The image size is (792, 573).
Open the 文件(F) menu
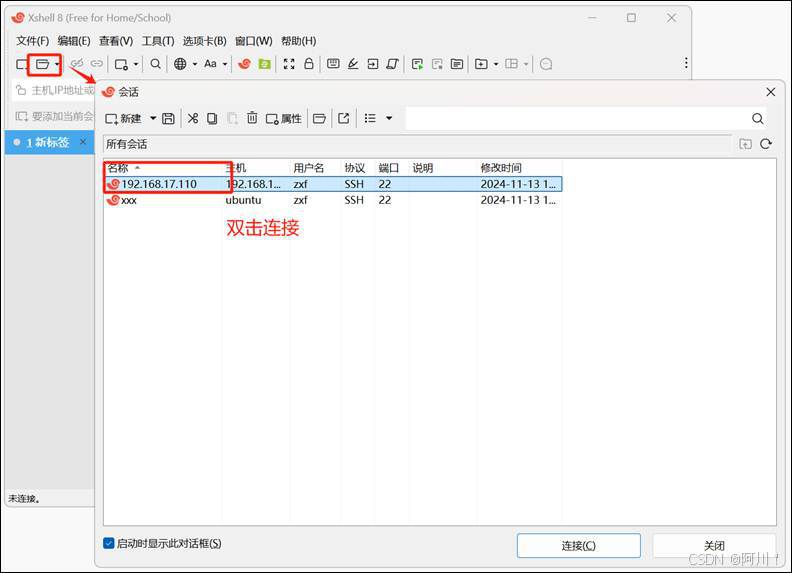32,41
